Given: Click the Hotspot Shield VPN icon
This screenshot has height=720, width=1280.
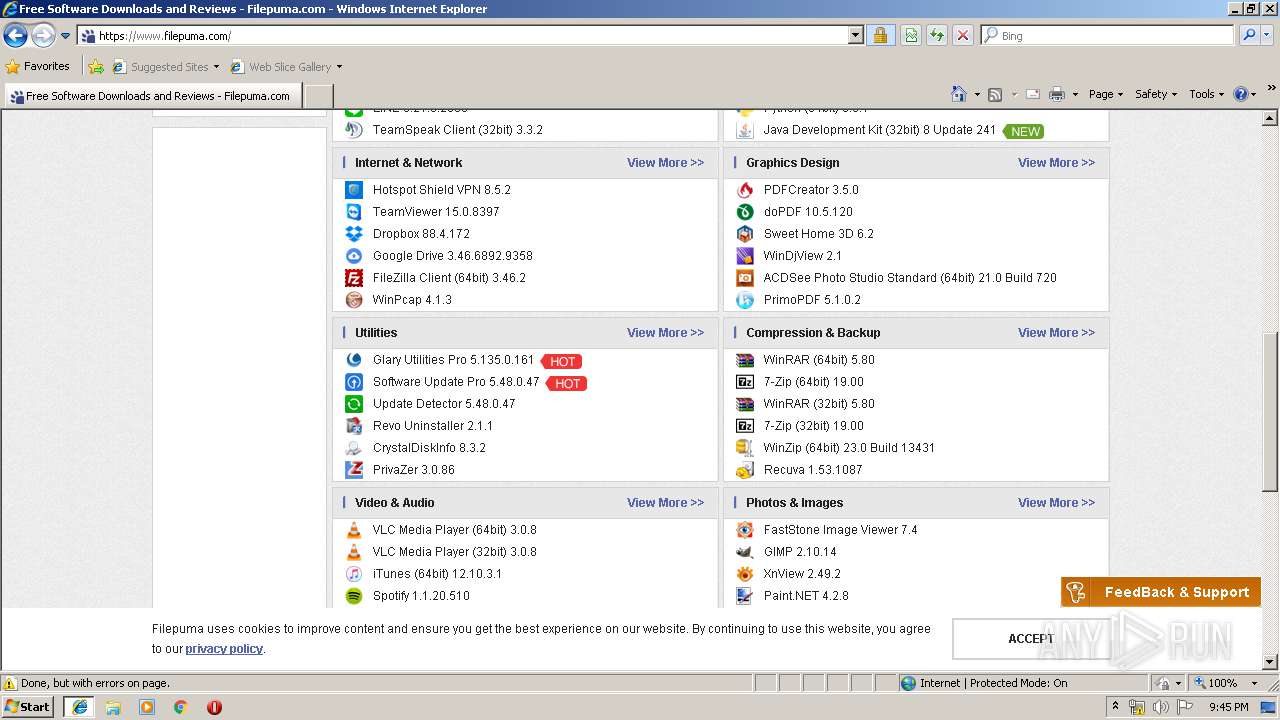Looking at the screenshot, I should coord(354,190).
